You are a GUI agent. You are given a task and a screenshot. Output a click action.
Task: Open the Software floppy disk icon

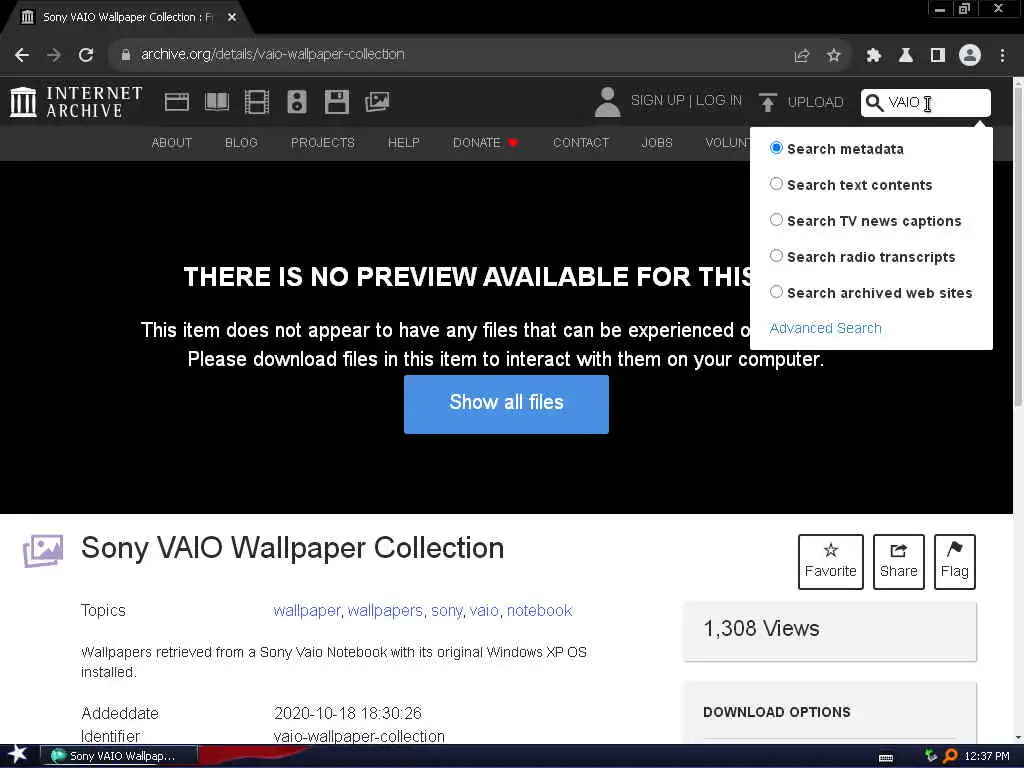[337, 102]
